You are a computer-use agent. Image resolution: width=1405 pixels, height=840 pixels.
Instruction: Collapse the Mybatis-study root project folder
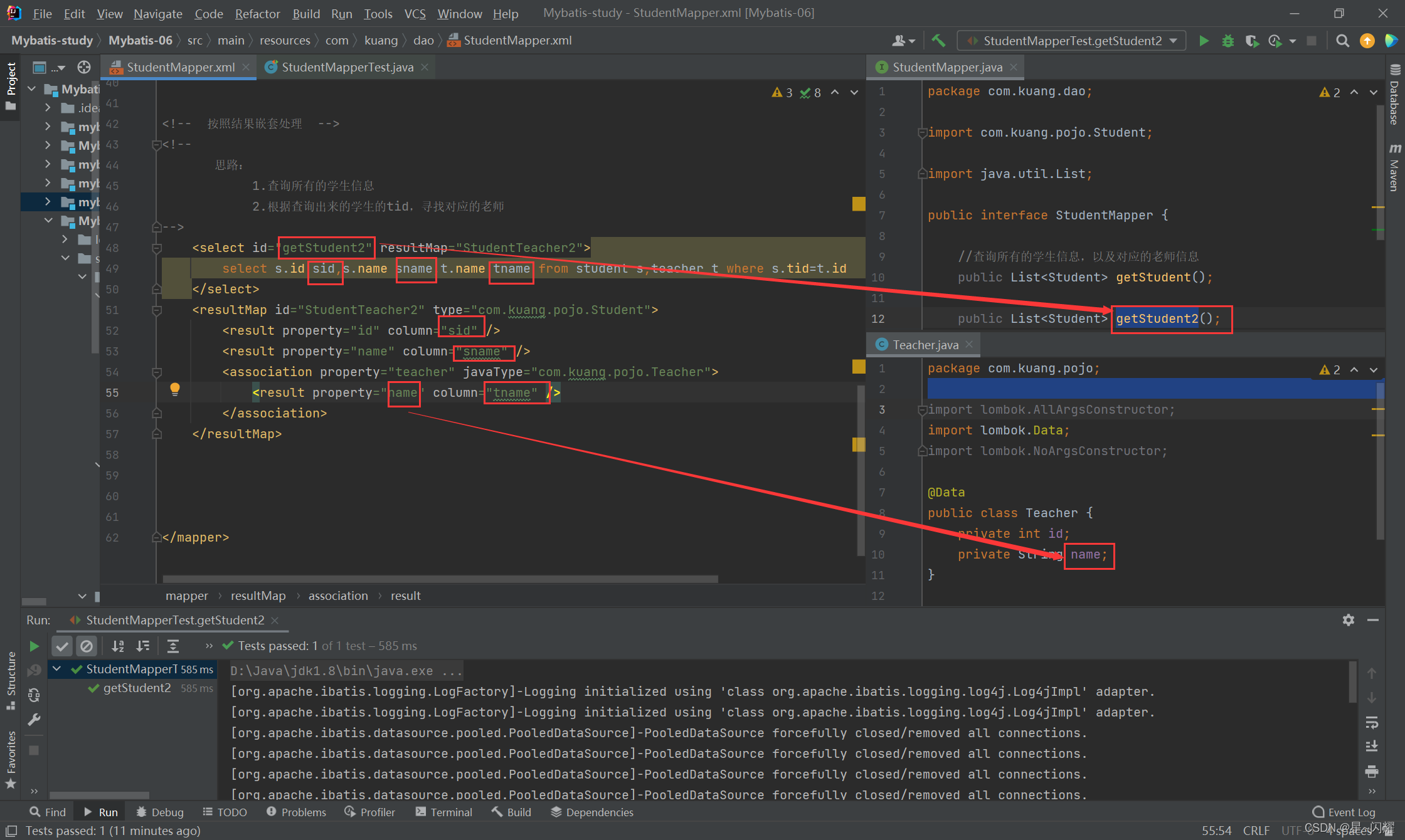(32, 89)
